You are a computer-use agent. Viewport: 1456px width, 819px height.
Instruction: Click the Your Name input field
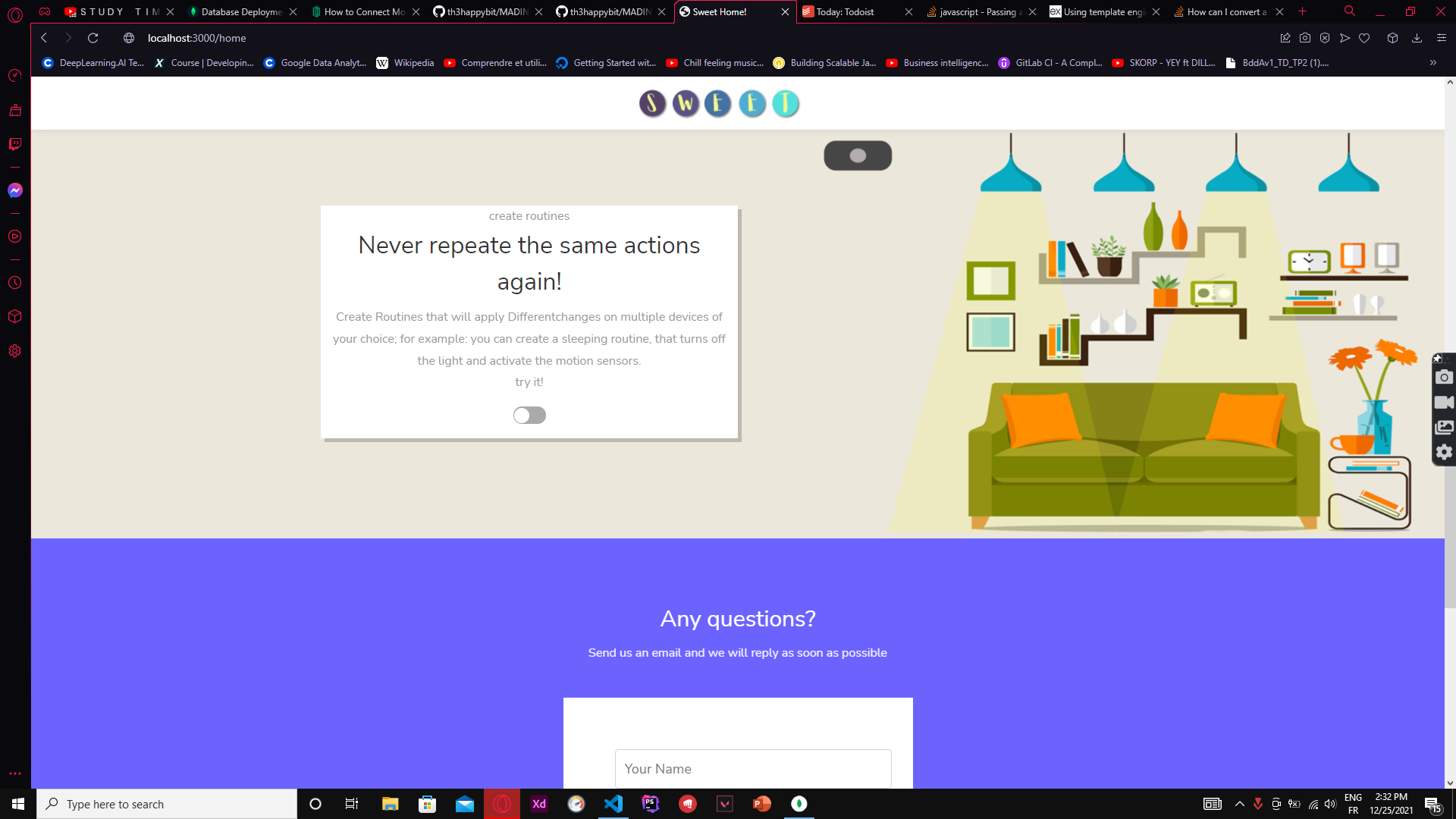coord(753,769)
